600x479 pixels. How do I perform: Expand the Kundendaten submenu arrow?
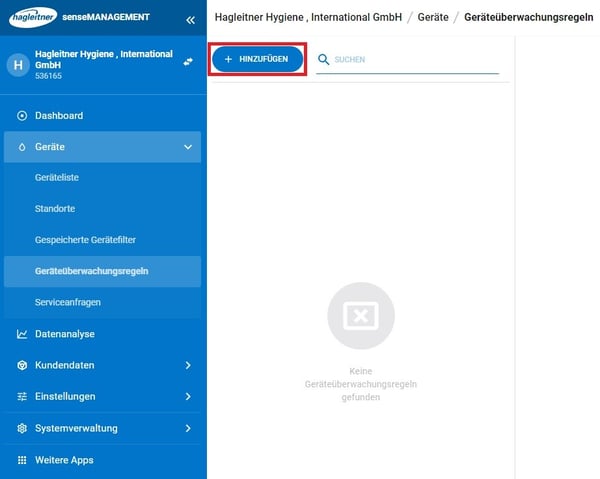(x=188, y=366)
